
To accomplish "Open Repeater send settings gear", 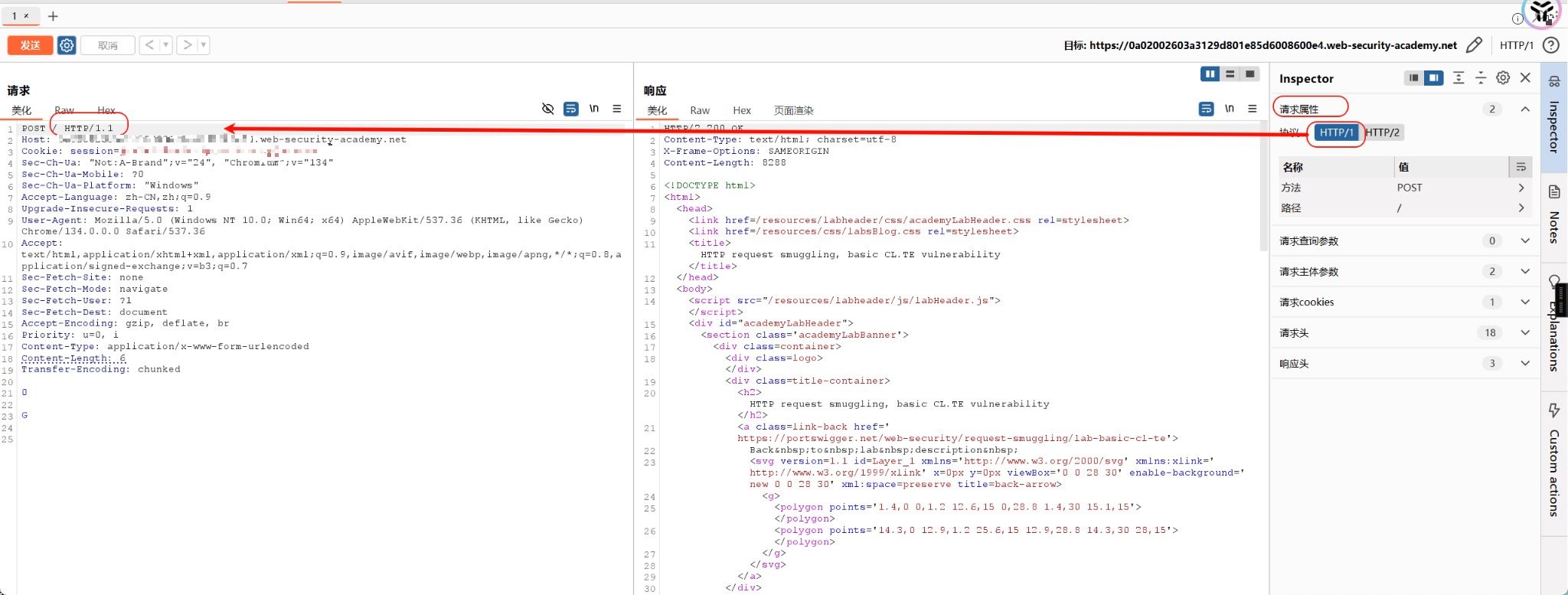I will click(67, 45).
